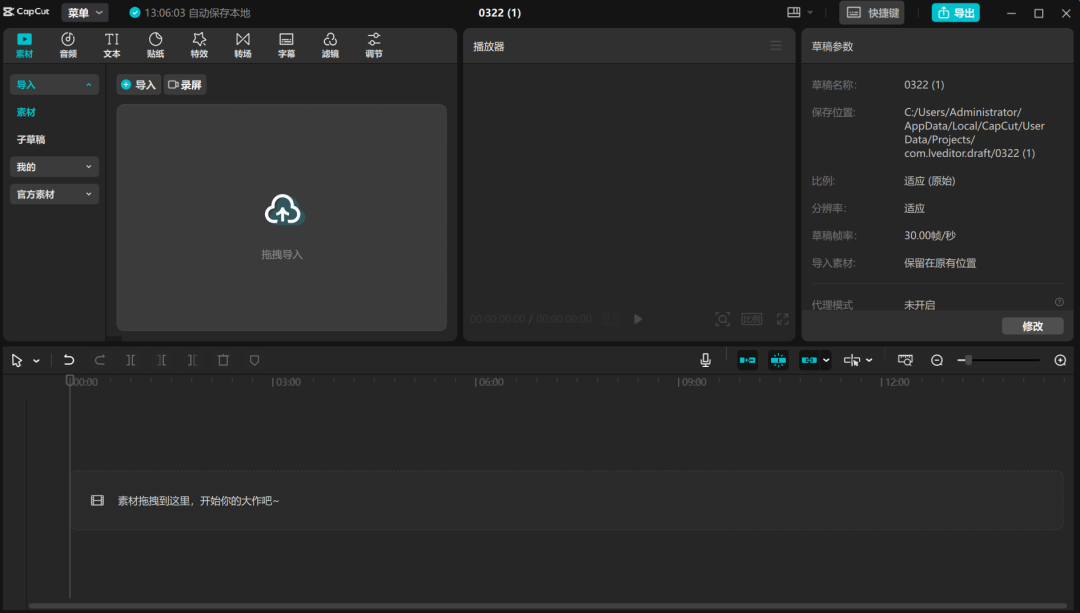Click the 保留在原有位置 text

(939, 263)
